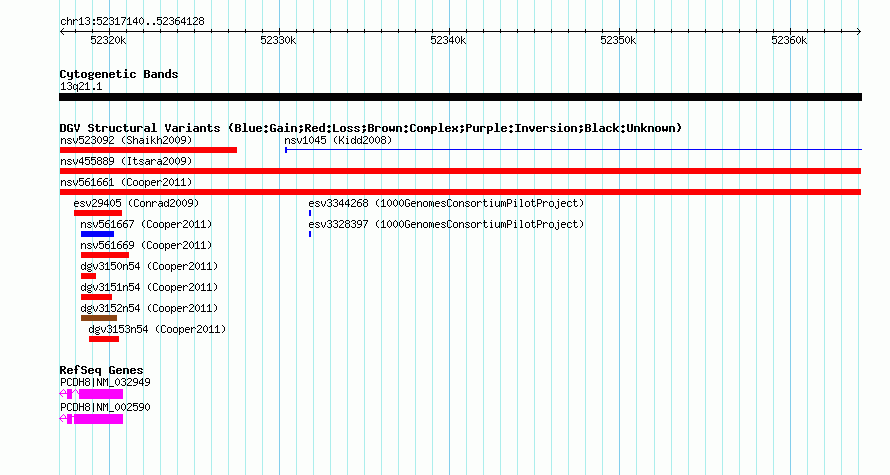Click the chr13:52317140..52364128 coordinates text
This screenshot has width=890, height=475.
coord(132,22)
